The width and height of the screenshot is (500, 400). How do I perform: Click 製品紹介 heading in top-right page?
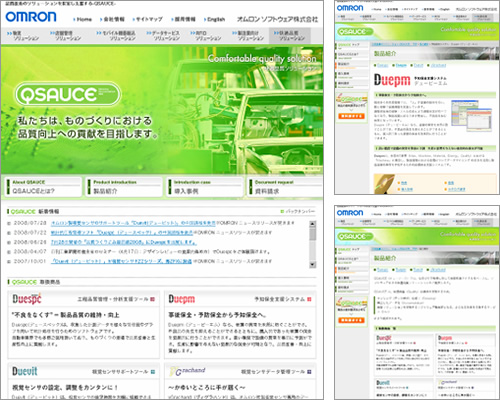click(x=385, y=53)
